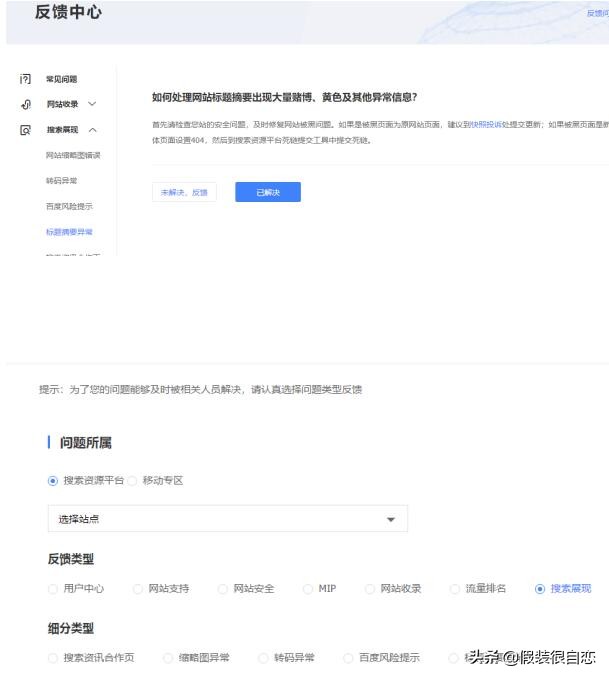This screenshot has width=609, height=678.
Task: Choose 网站安全 feedback type
Action: [x=222, y=589]
